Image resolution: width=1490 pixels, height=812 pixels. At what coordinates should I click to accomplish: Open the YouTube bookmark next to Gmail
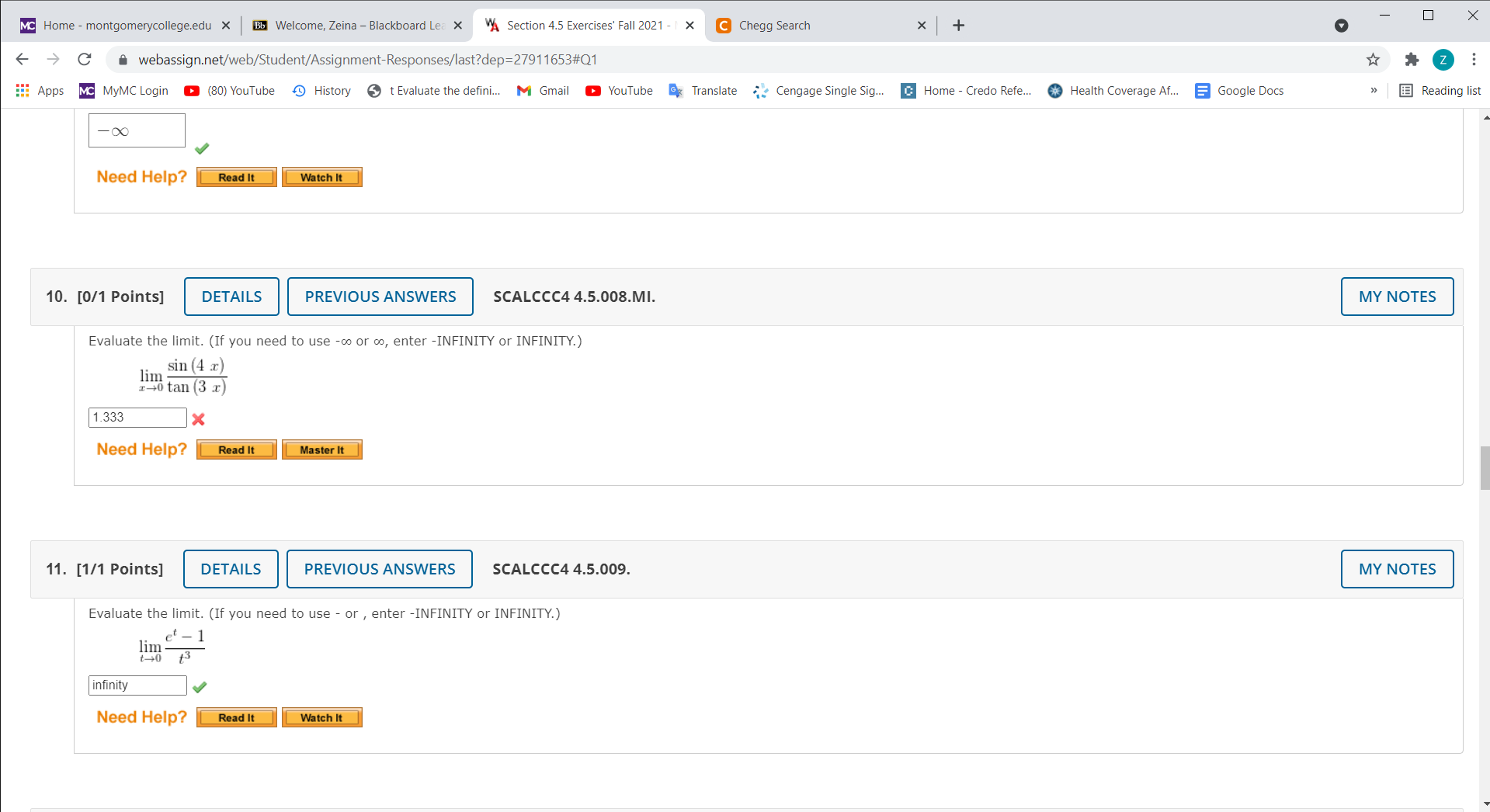coord(619,91)
